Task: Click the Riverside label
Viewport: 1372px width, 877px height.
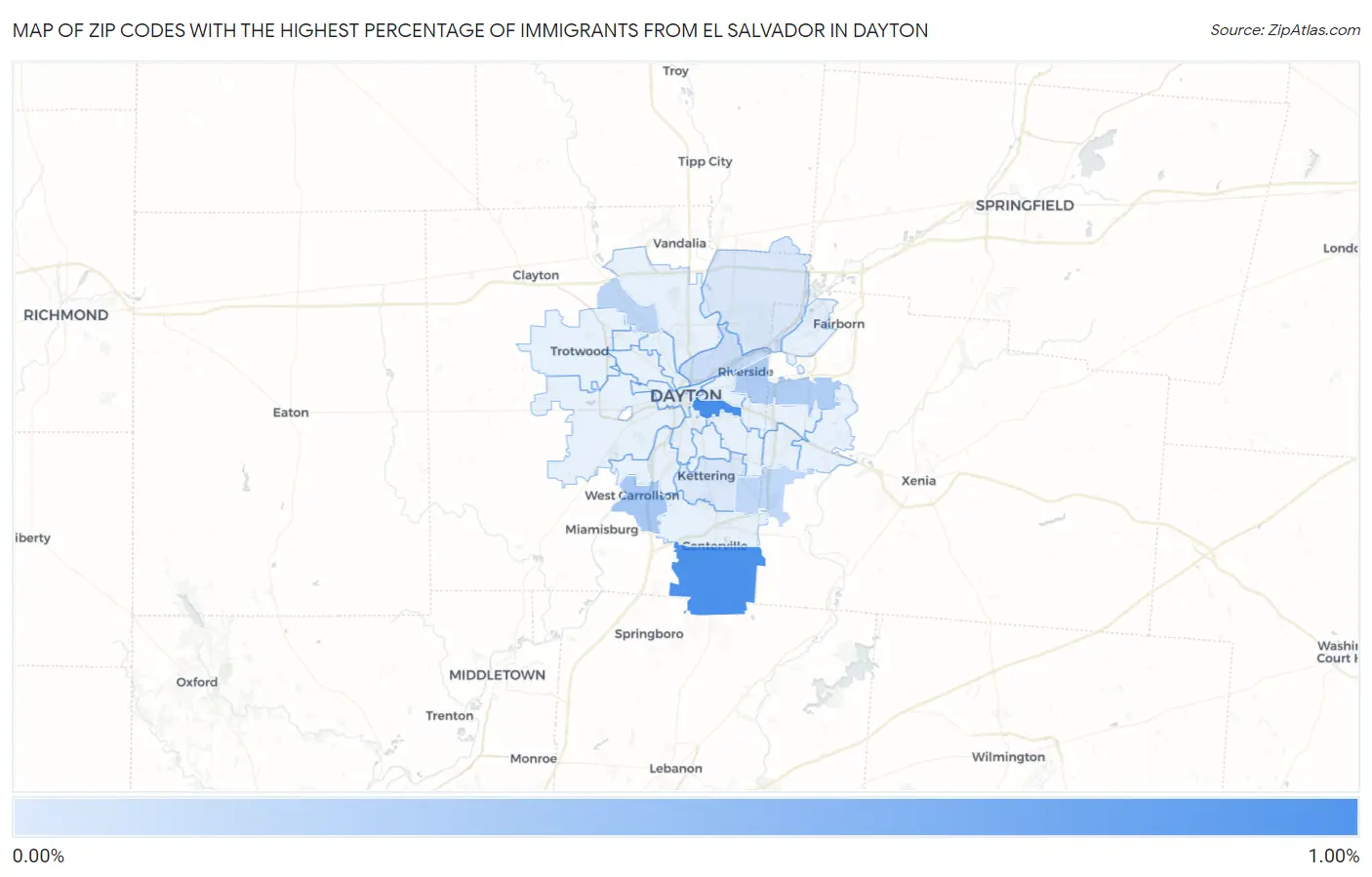Action: point(746,372)
